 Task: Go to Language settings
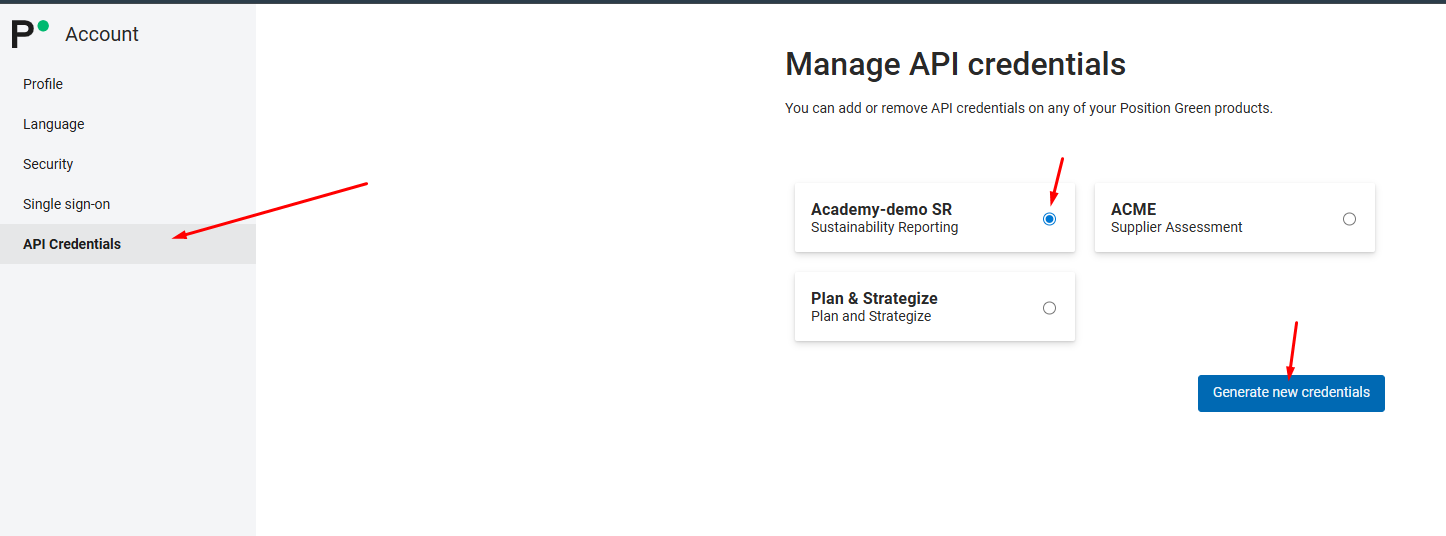(x=128, y=124)
